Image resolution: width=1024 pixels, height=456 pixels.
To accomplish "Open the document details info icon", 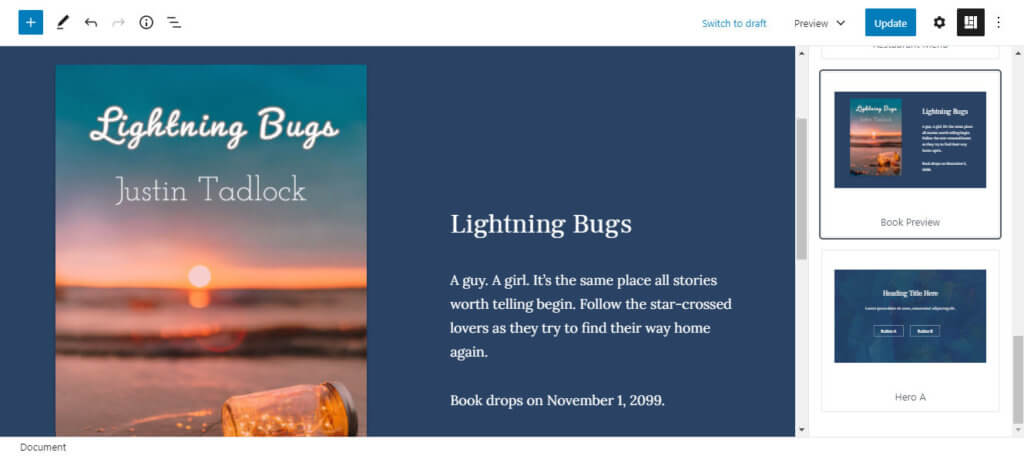I will coord(146,23).
